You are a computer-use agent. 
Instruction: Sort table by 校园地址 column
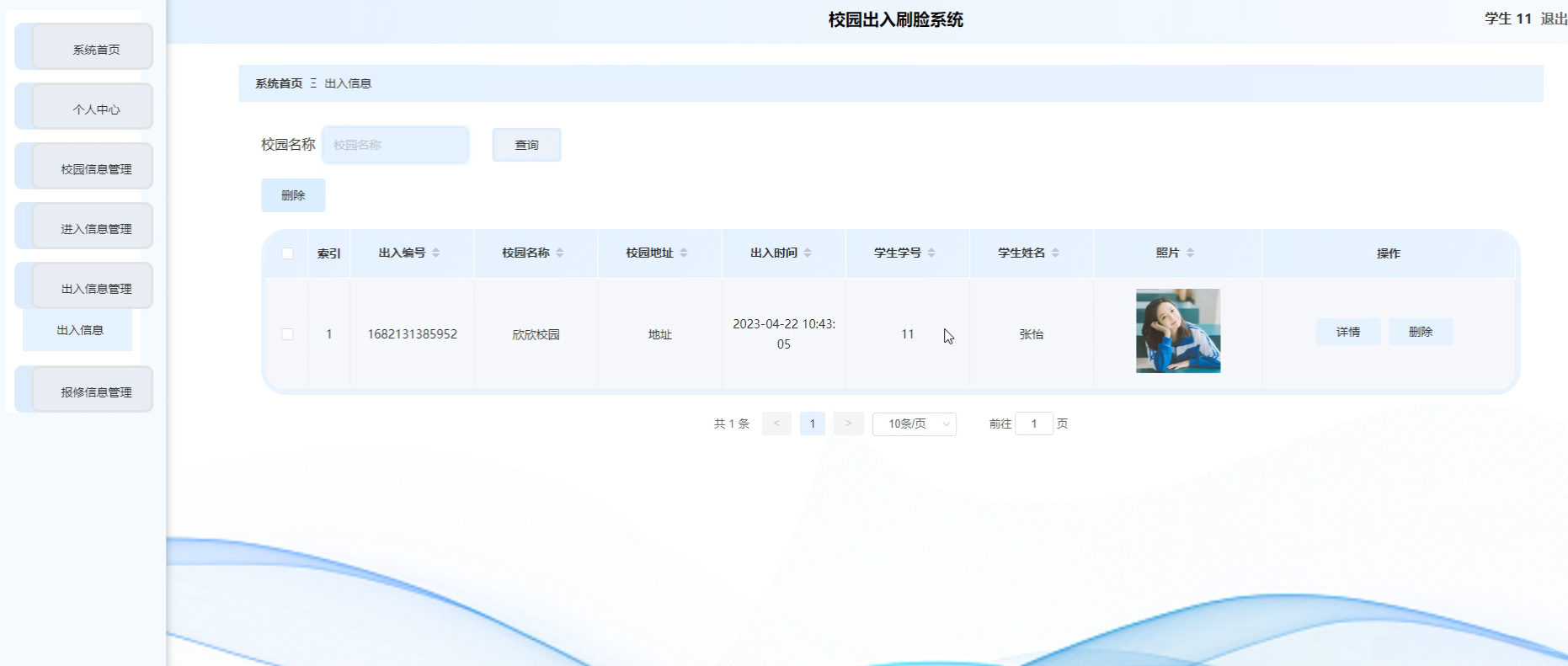[684, 253]
